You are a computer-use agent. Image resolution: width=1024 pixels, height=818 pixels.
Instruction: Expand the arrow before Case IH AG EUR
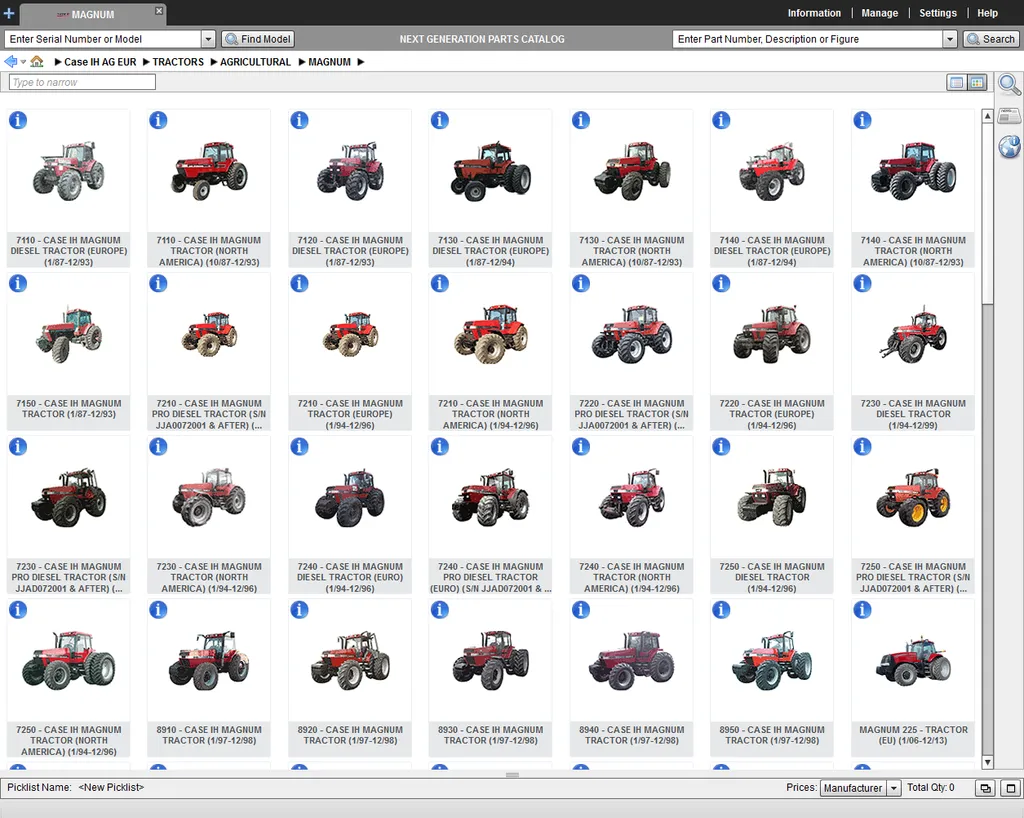click(x=58, y=62)
